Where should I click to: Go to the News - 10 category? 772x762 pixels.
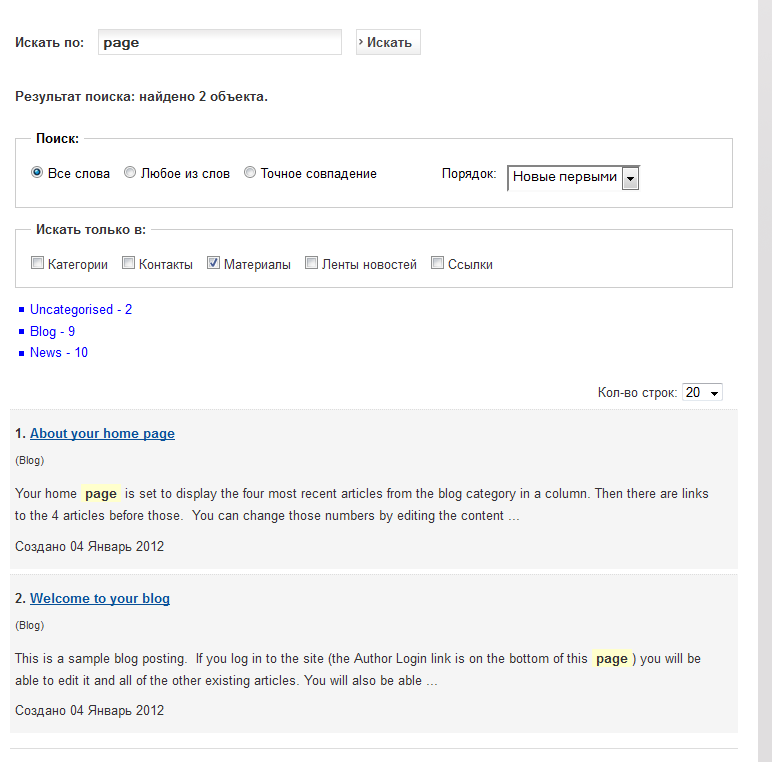(59, 353)
